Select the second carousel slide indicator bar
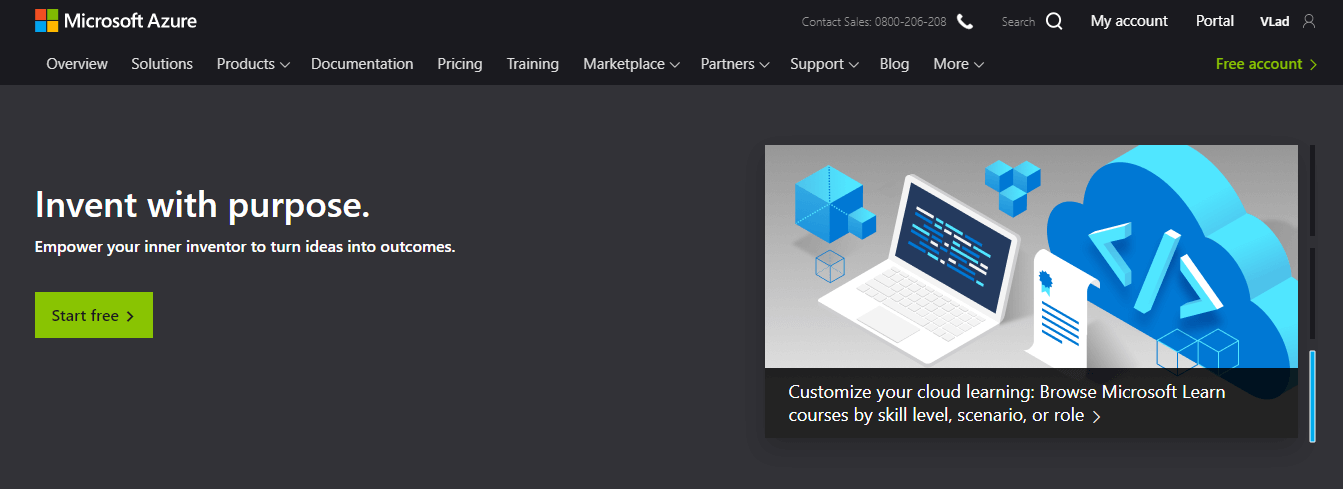The image size is (1343, 489). (1312, 293)
